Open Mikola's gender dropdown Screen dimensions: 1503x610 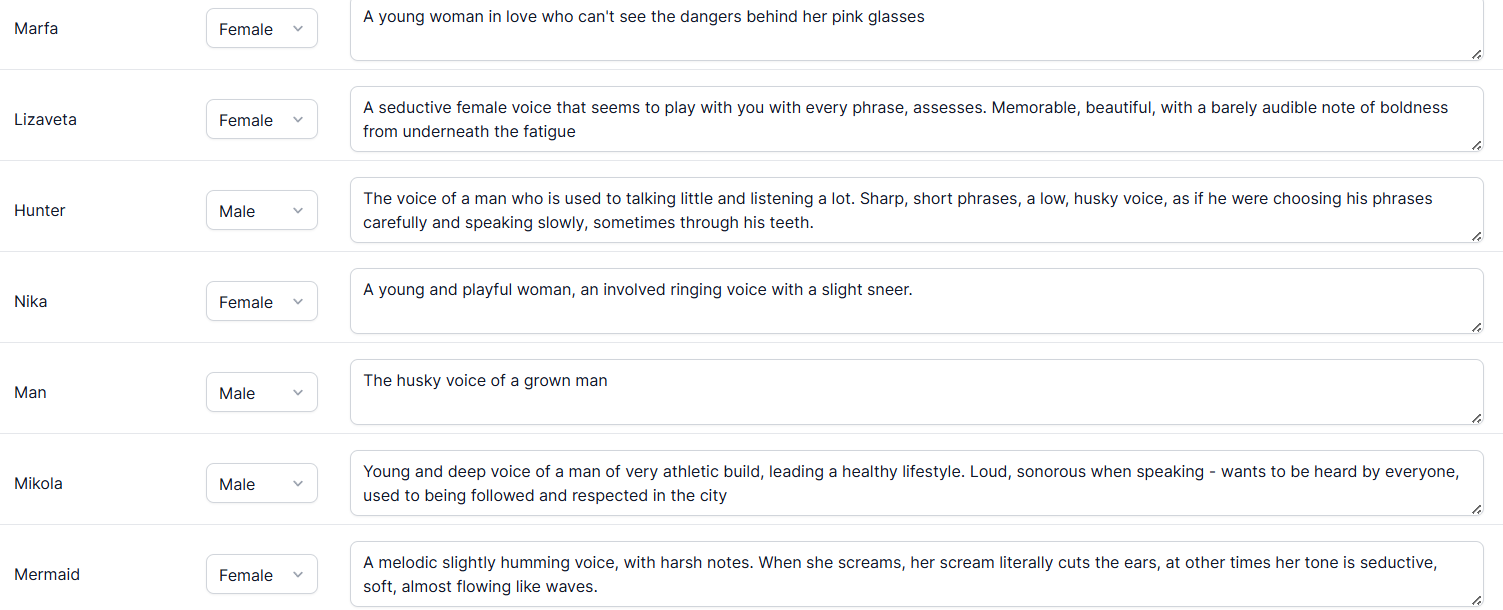261,484
